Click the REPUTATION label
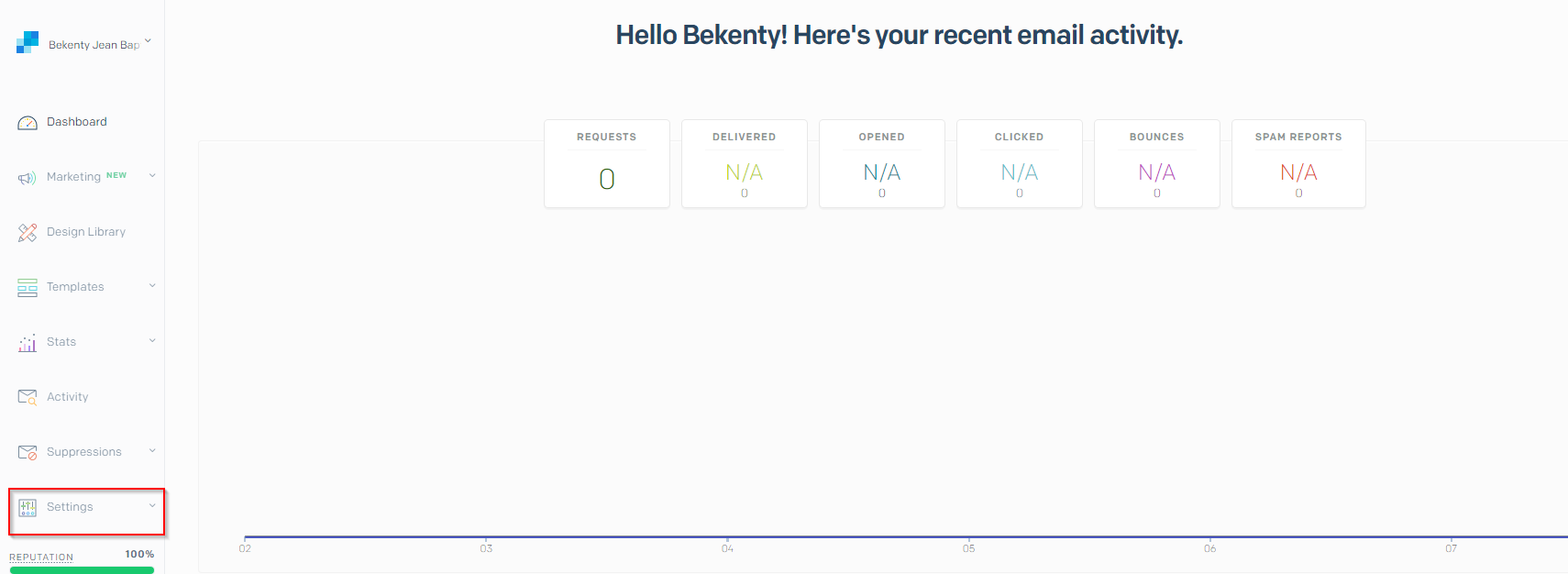Screen dimensions: 1568x574 point(40,557)
